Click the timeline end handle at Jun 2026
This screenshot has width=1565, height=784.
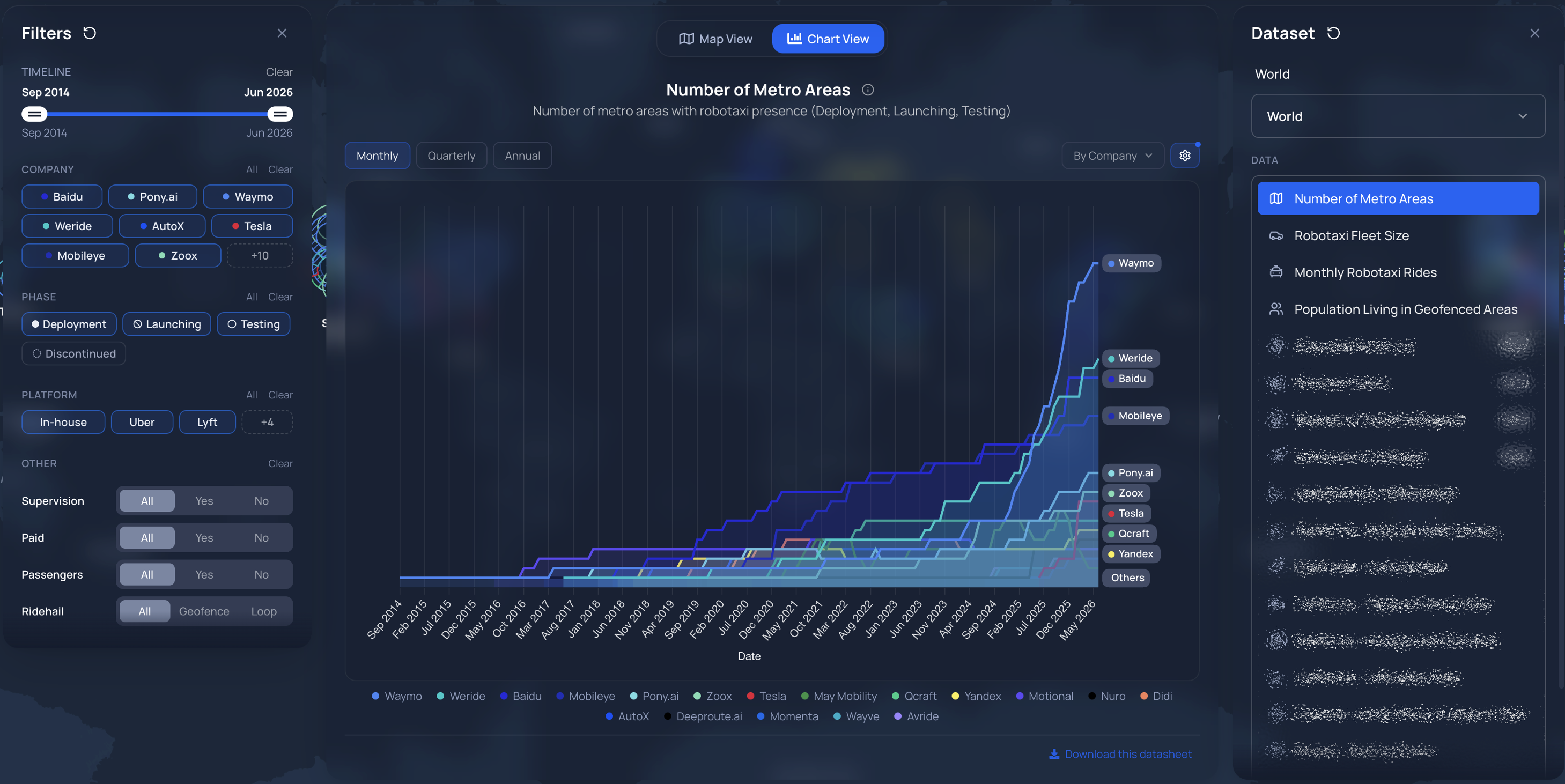tap(280, 114)
